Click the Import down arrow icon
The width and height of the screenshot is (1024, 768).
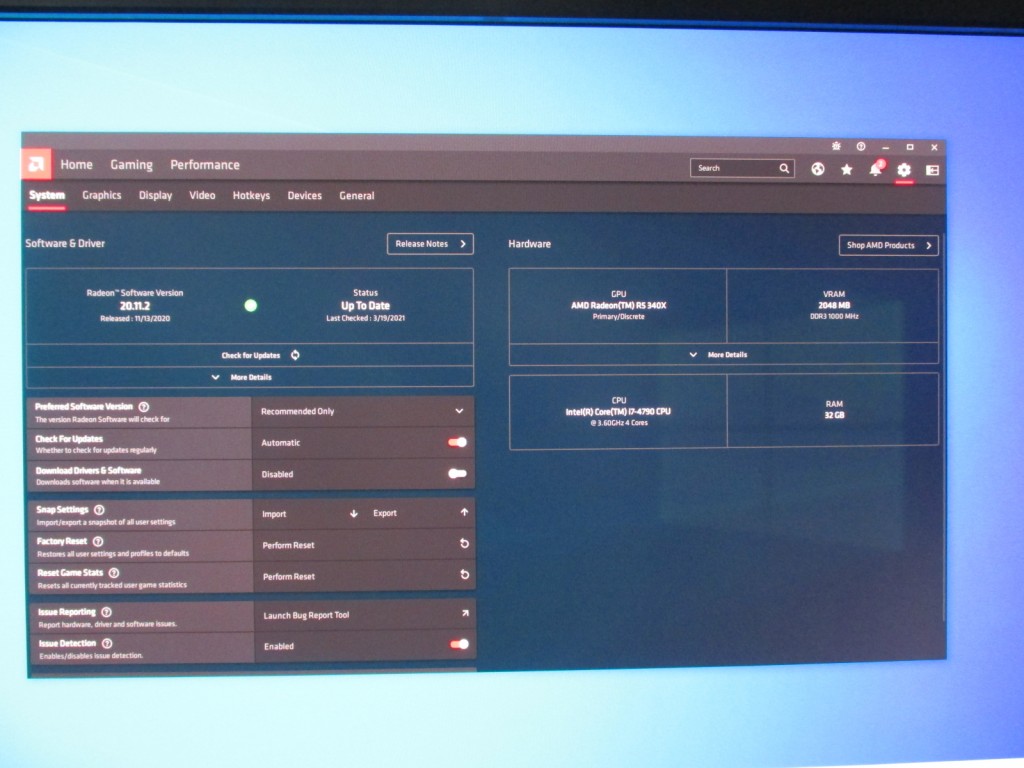point(353,513)
